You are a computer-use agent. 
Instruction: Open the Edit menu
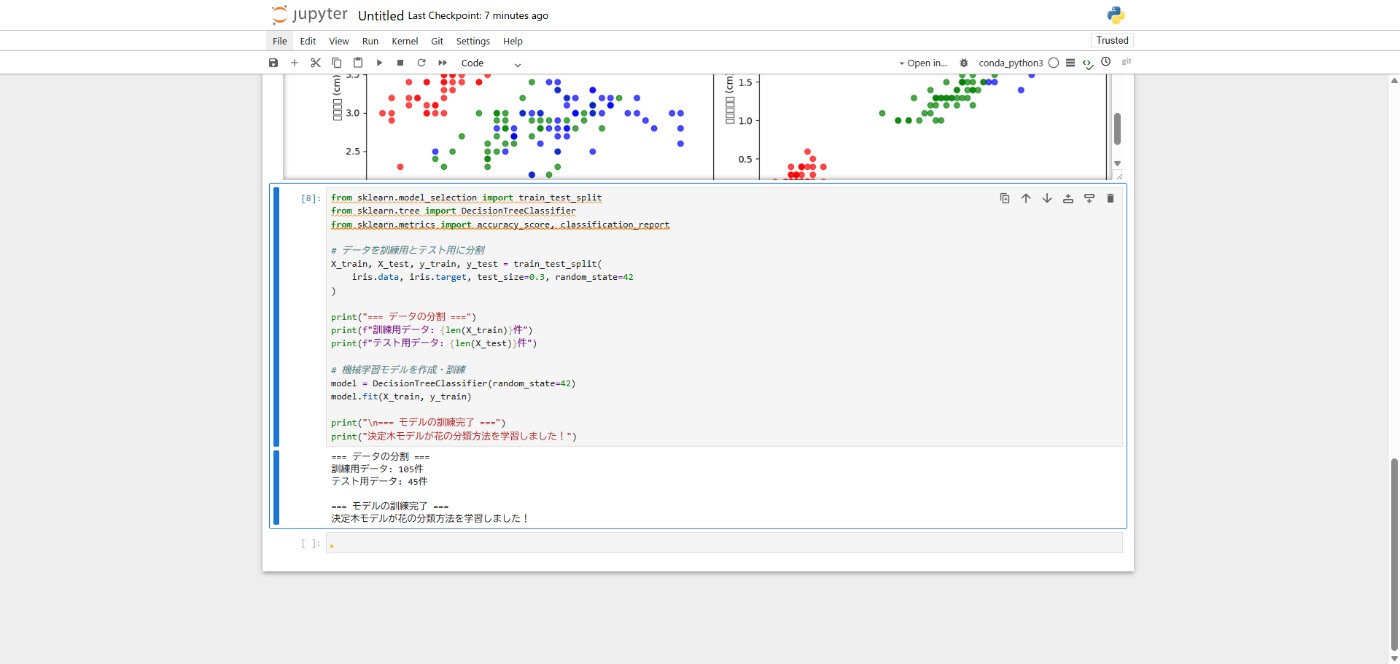tap(308, 41)
